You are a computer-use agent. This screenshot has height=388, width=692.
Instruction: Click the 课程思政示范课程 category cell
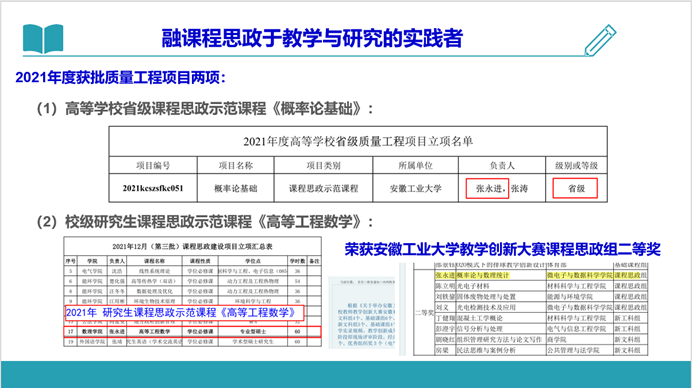point(323,188)
